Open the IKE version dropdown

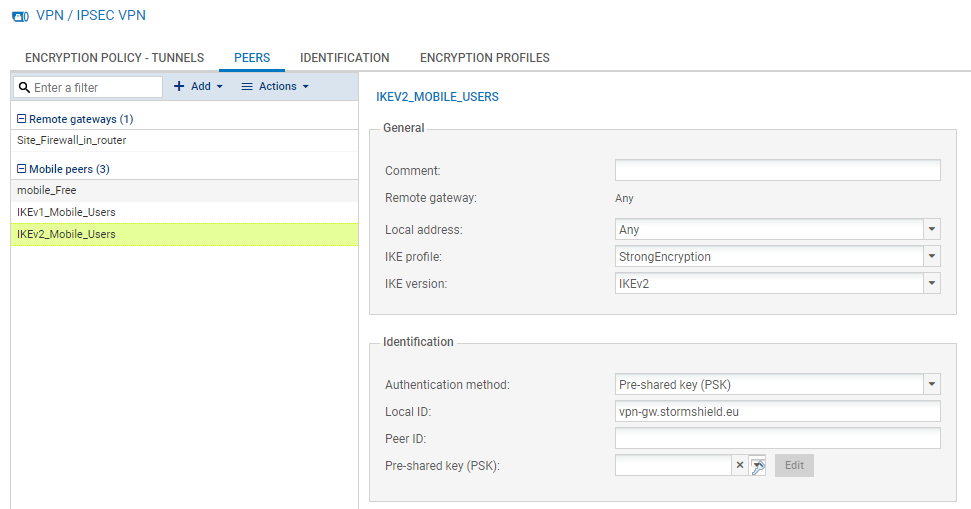tap(932, 284)
